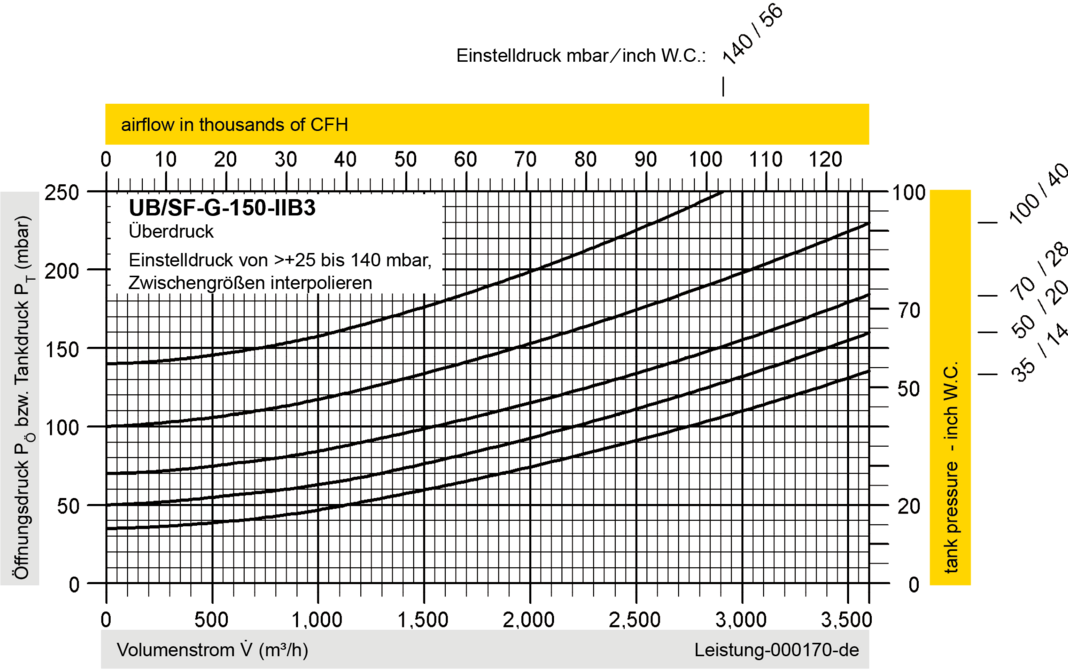Click the 70 tick on the top CFH axis
The image size is (1068, 671).
click(x=525, y=159)
